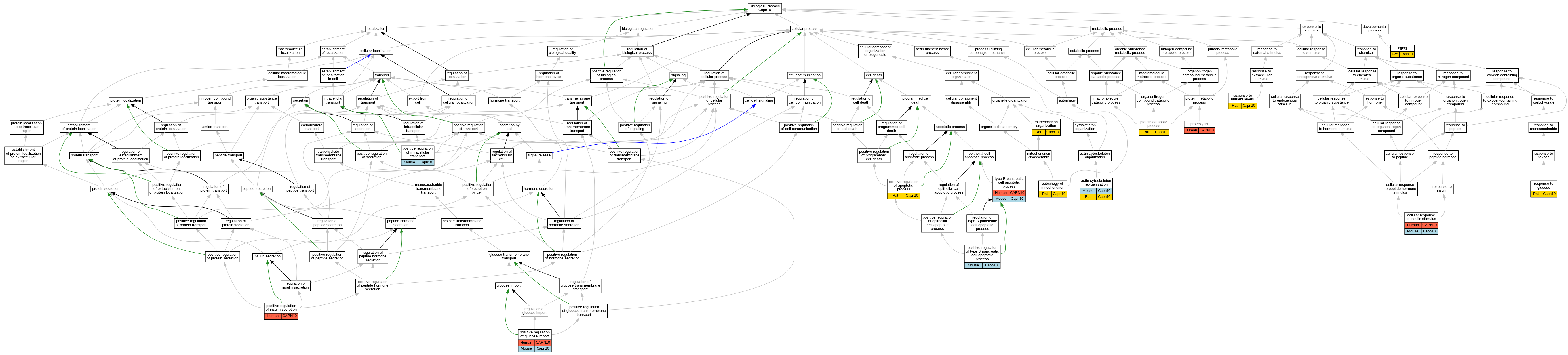This screenshot has width=1568, height=355.
Task: Click 'nitrogen compound transport' node
Action: tap(215, 100)
